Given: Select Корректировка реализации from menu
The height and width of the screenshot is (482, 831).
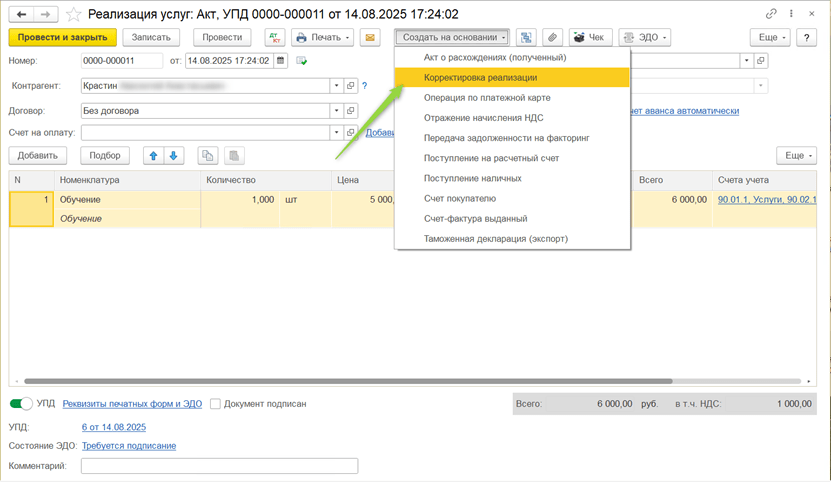Looking at the screenshot, I should click(x=480, y=78).
